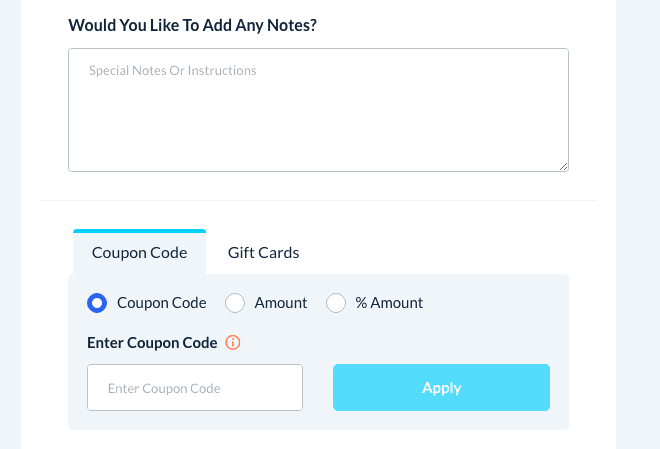
Task: Select the Coupon Code radio button
Action: [x=97, y=303]
